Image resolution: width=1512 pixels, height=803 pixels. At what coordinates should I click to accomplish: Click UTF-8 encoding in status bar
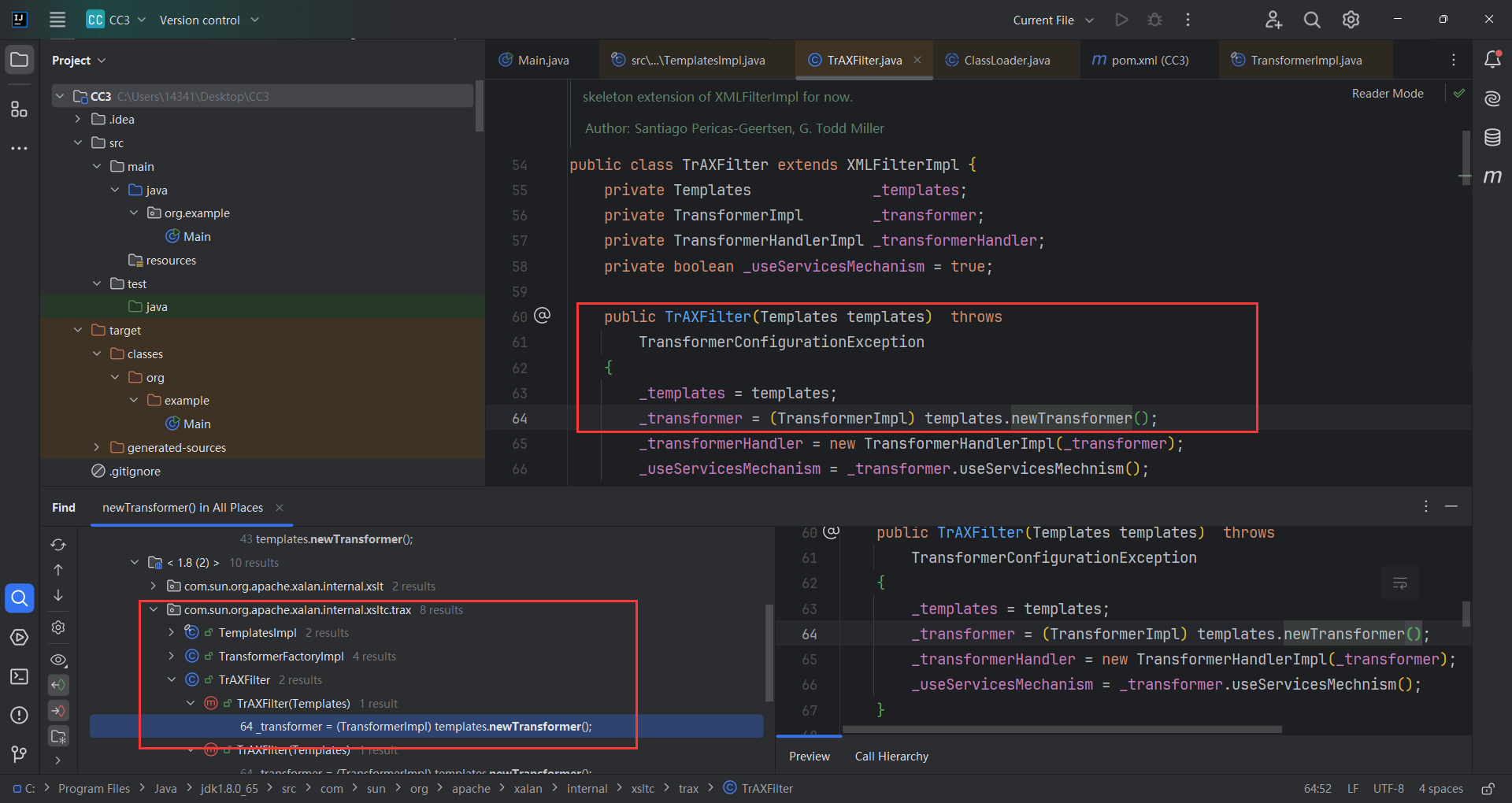click(x=1388, y=789)
